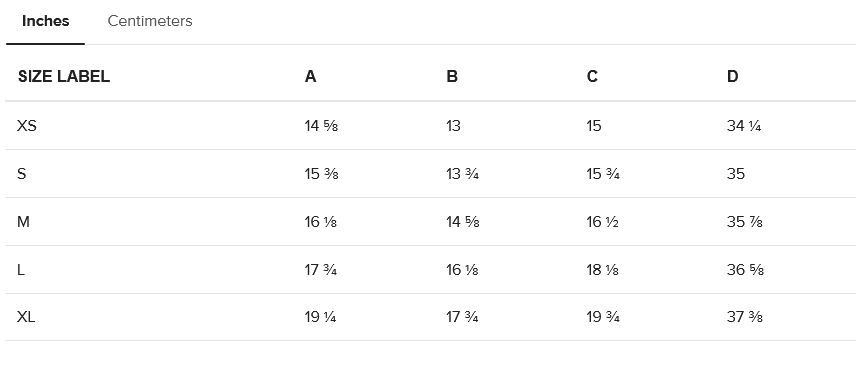Click column header D
The height and width of the screenshot is (375, 856).
[x=732, y=76]
